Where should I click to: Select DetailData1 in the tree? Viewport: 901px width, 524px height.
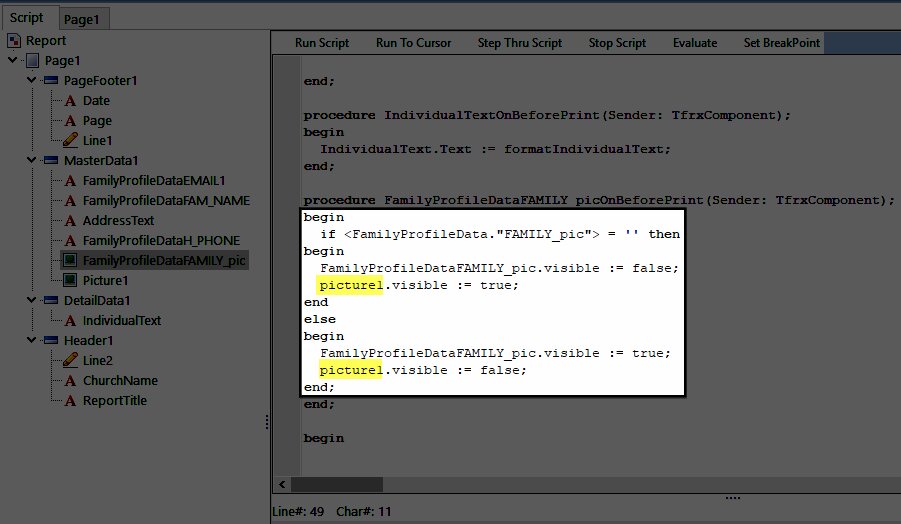[x=97, y=300]
